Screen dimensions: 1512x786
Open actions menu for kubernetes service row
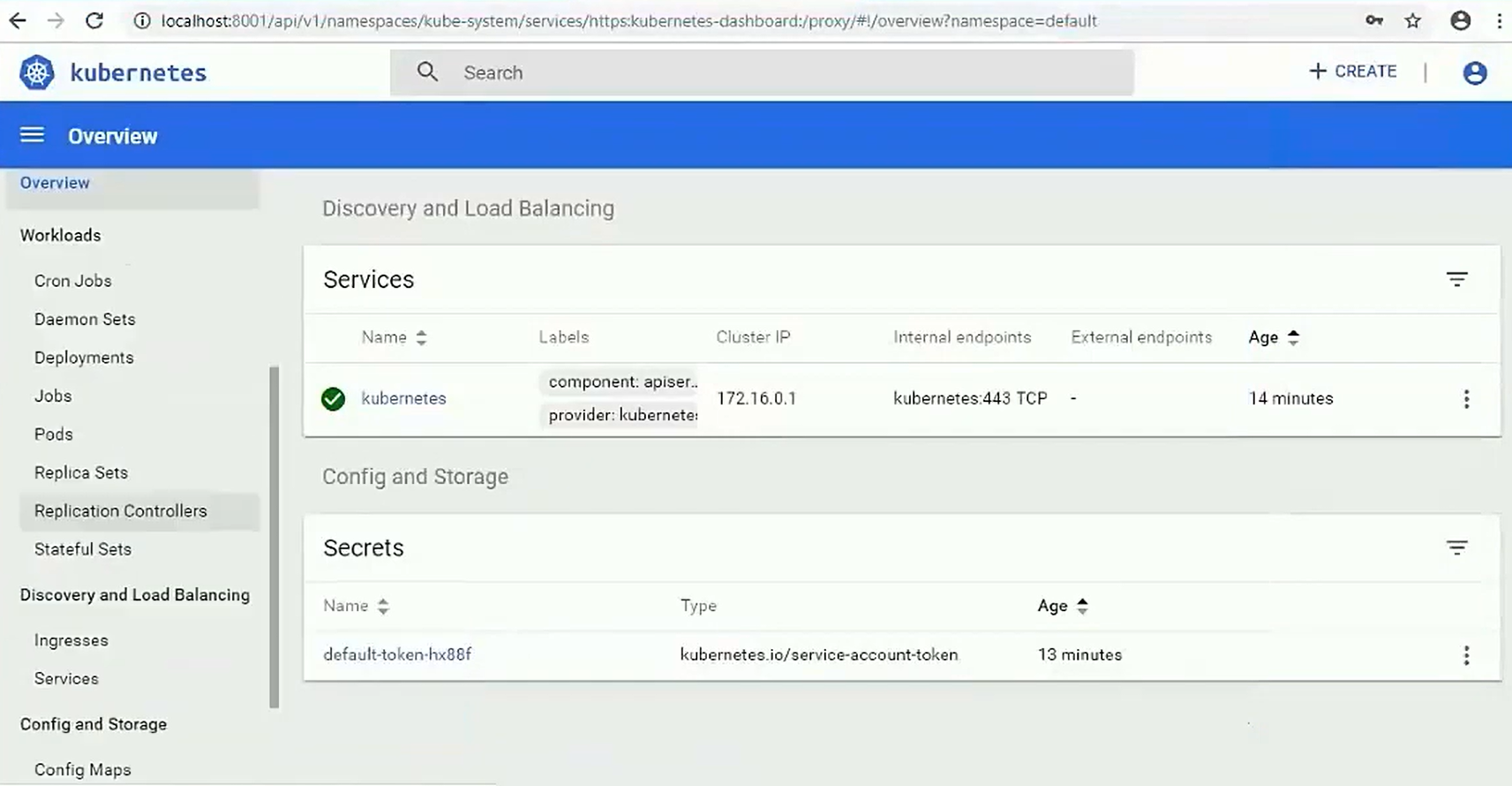(1466, 399)
